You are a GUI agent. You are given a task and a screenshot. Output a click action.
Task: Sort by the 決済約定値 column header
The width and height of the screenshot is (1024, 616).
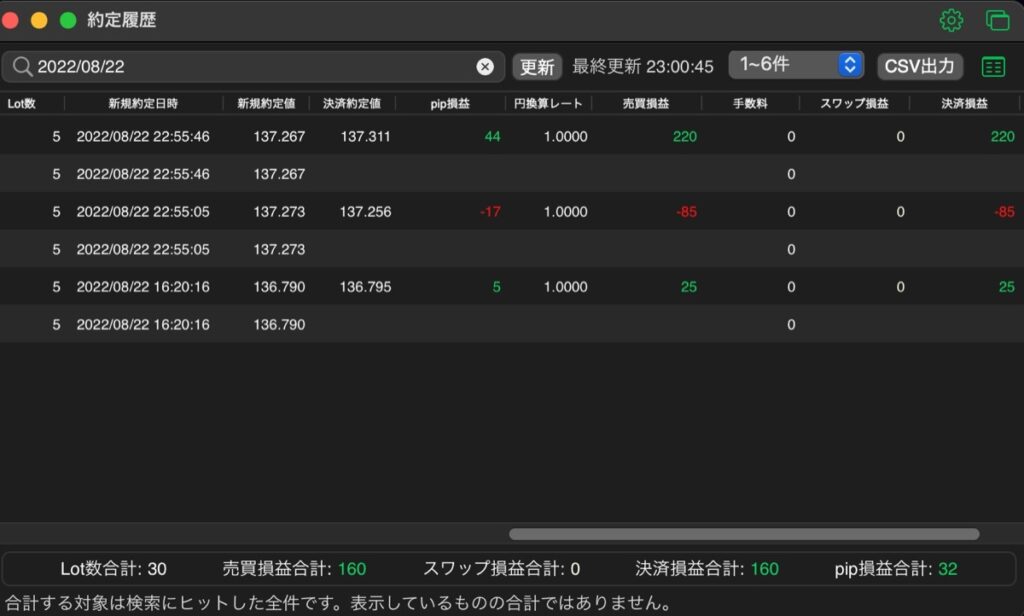[351, 103]
